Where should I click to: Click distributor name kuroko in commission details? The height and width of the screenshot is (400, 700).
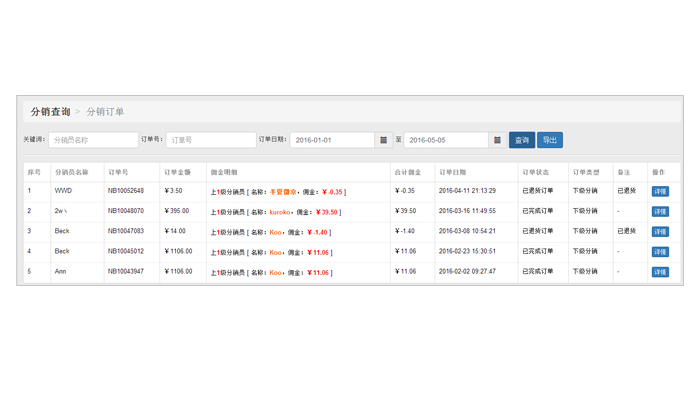coord(279,212)
